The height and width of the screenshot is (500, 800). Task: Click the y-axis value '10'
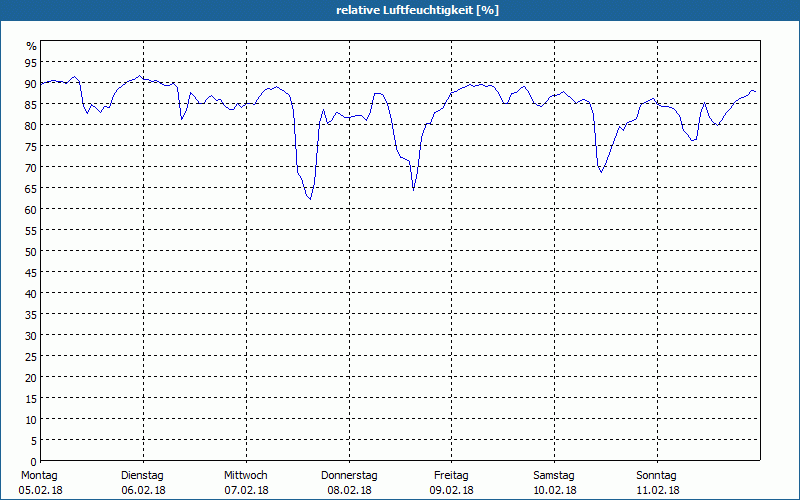point(31,420)
